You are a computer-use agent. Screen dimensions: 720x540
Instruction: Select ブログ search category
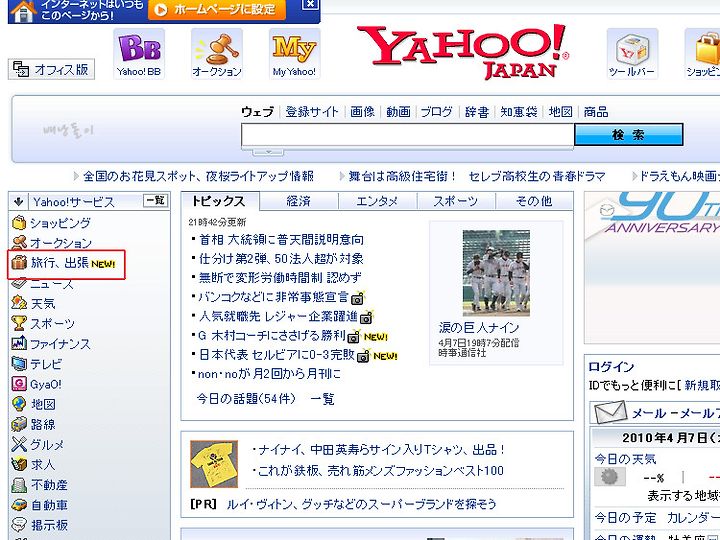[x=436, y=112]
